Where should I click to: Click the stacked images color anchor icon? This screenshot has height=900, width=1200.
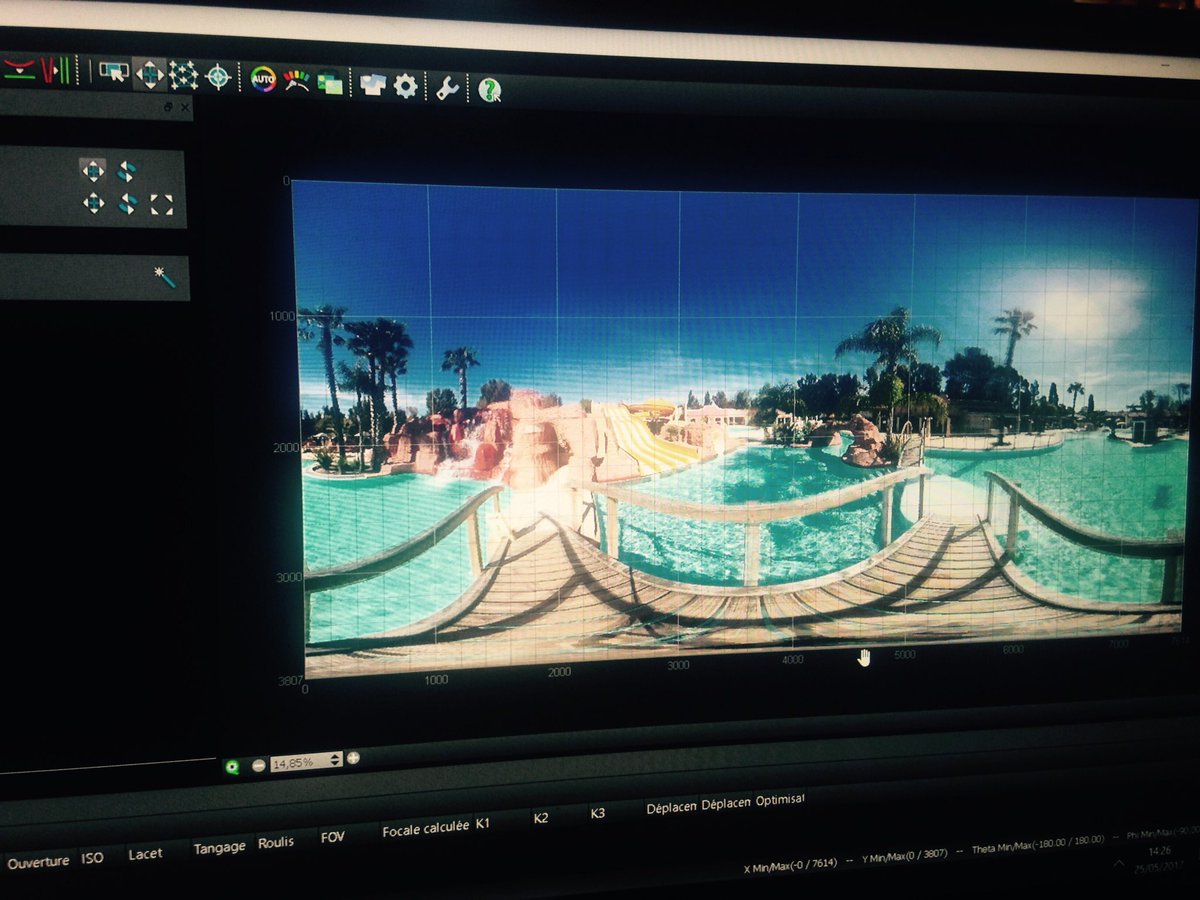click(x=330, y=82)
